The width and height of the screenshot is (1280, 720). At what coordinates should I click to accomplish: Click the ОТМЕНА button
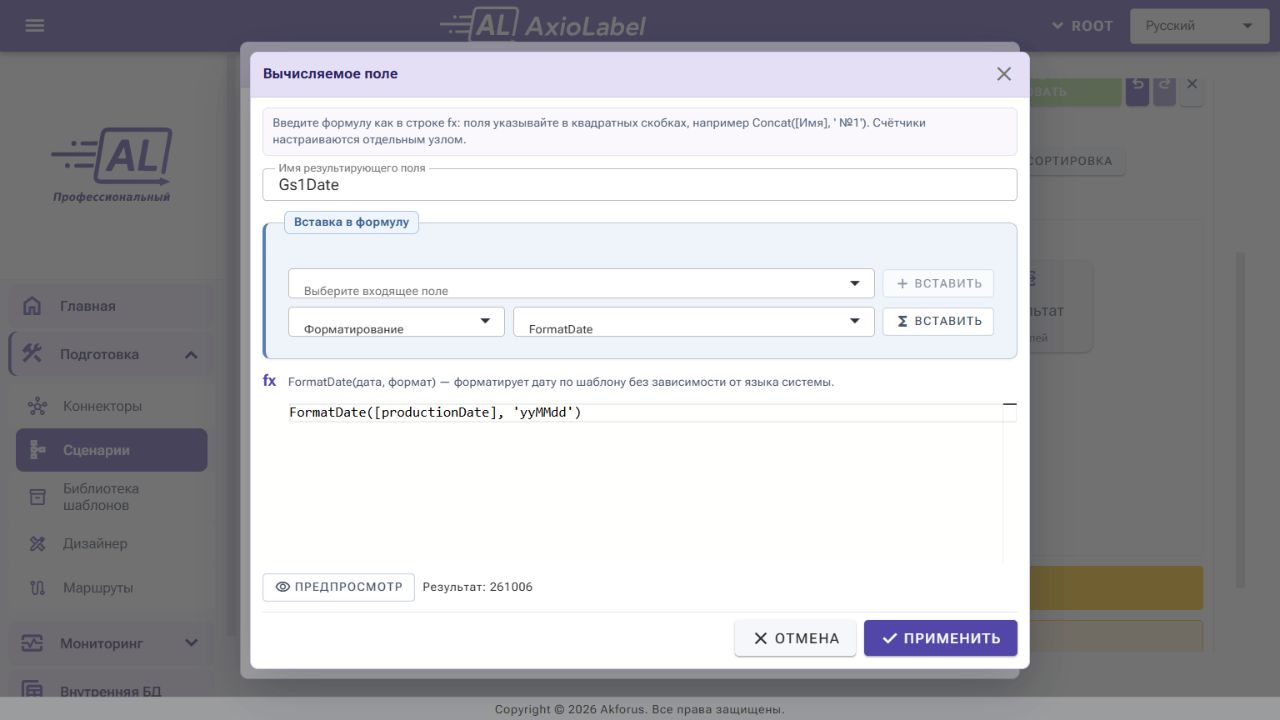pyautogui.click(x=795, y=638)
